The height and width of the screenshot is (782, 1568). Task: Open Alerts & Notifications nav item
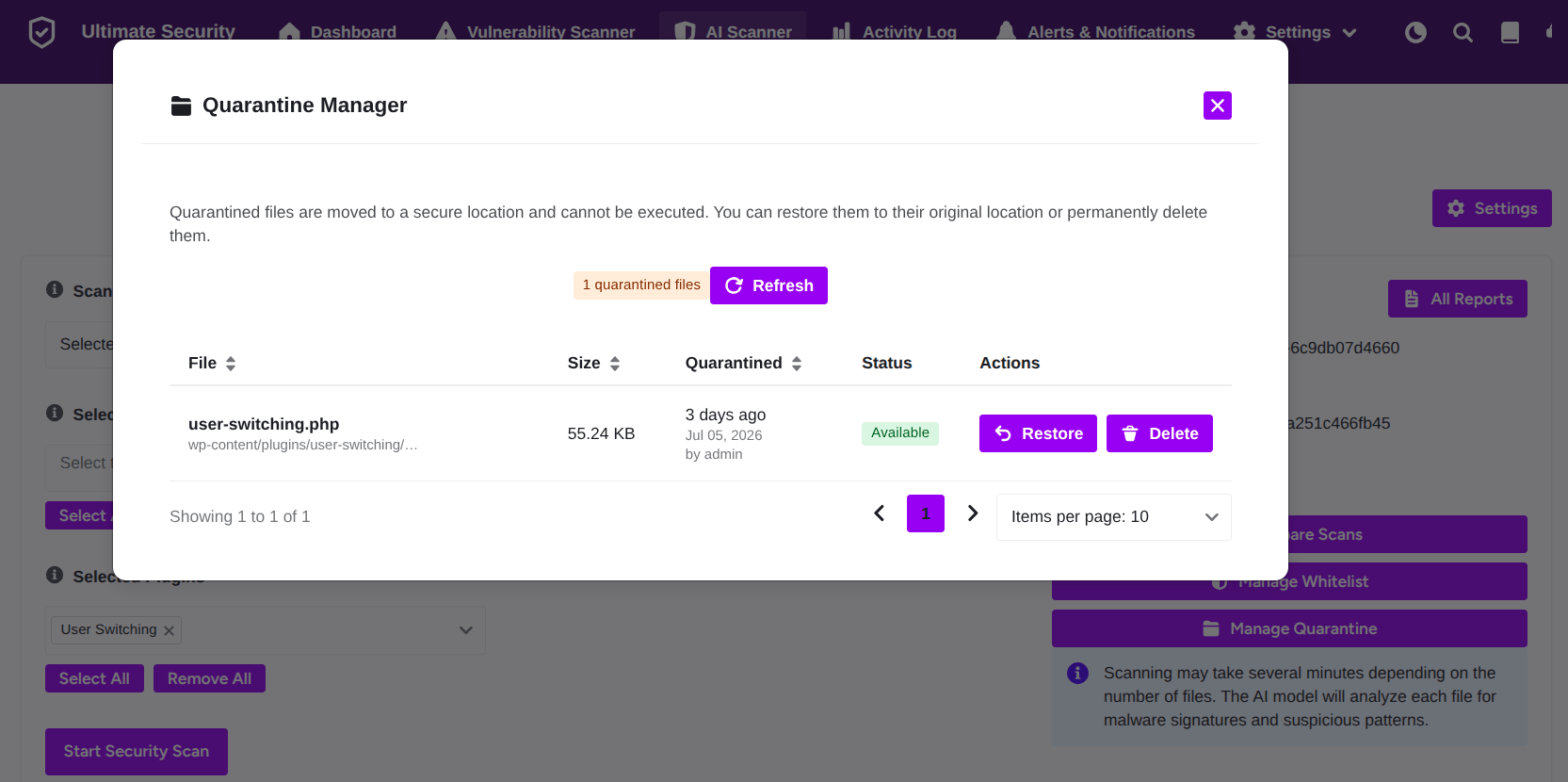click(1095, 32)
